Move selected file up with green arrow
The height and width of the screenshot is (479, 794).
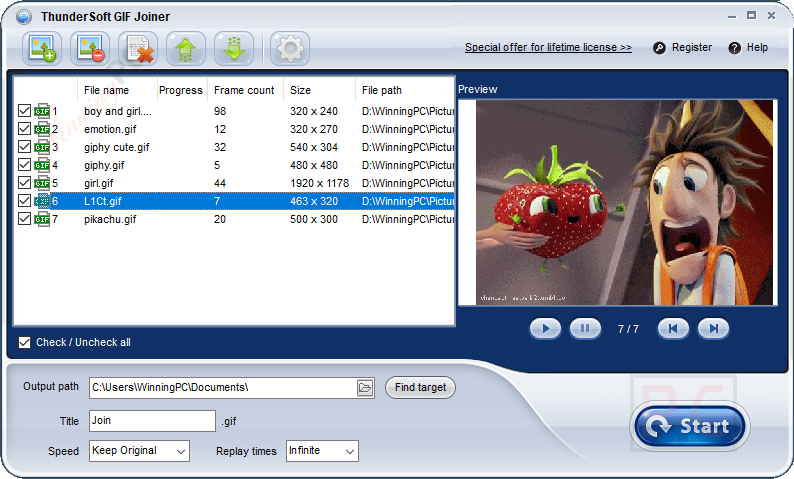tap(186, 49)
